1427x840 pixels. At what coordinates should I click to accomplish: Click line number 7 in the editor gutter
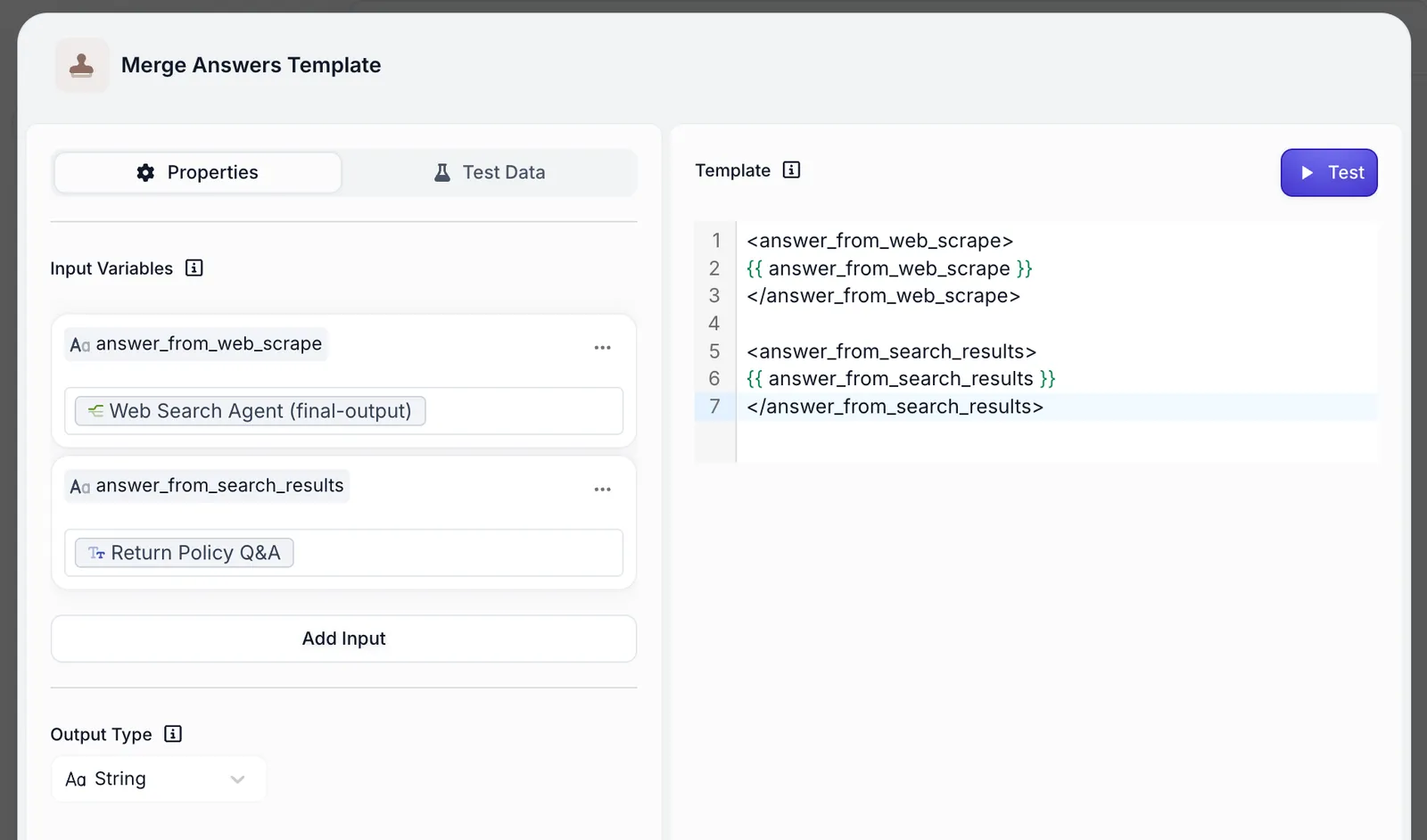tap(714, 407)
